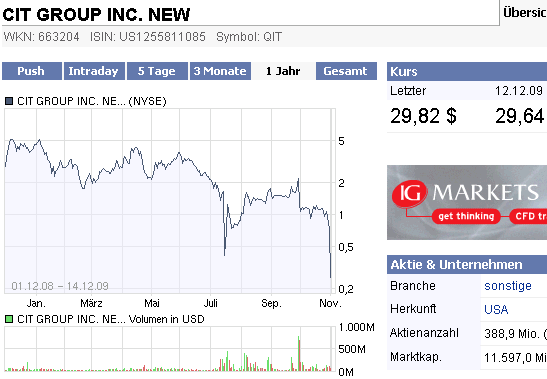Show the 3 Monate chart
The height and width of the screenshot is (379, 547).
220,71
